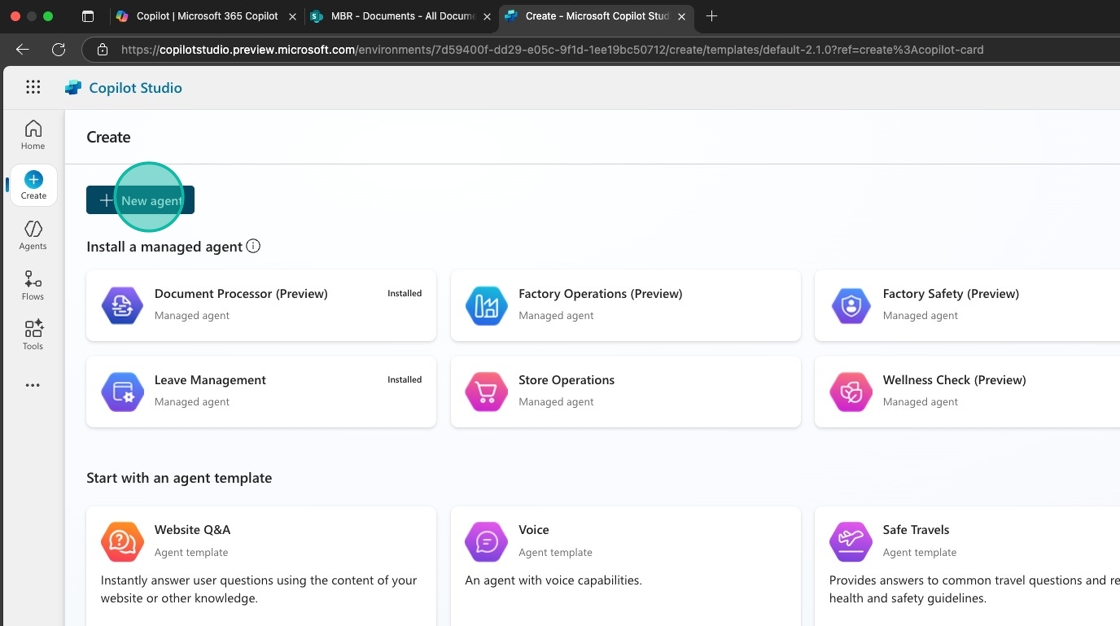This screenshot has width=1120, height=626.
Task: Open the Leave Management managed agent
Action: coord(261,391)
